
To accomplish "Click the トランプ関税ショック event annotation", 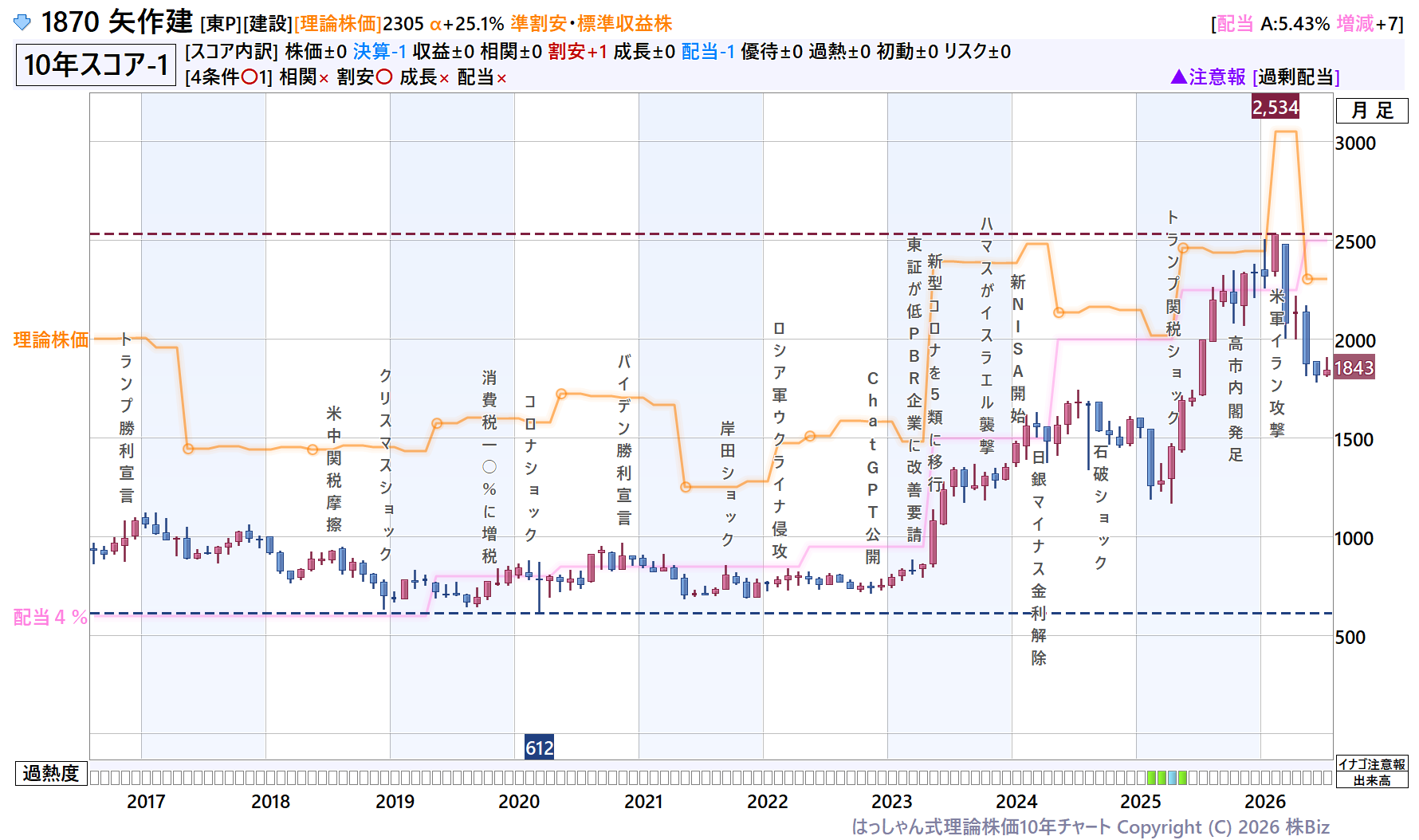I will click(x=1173, y=317).
